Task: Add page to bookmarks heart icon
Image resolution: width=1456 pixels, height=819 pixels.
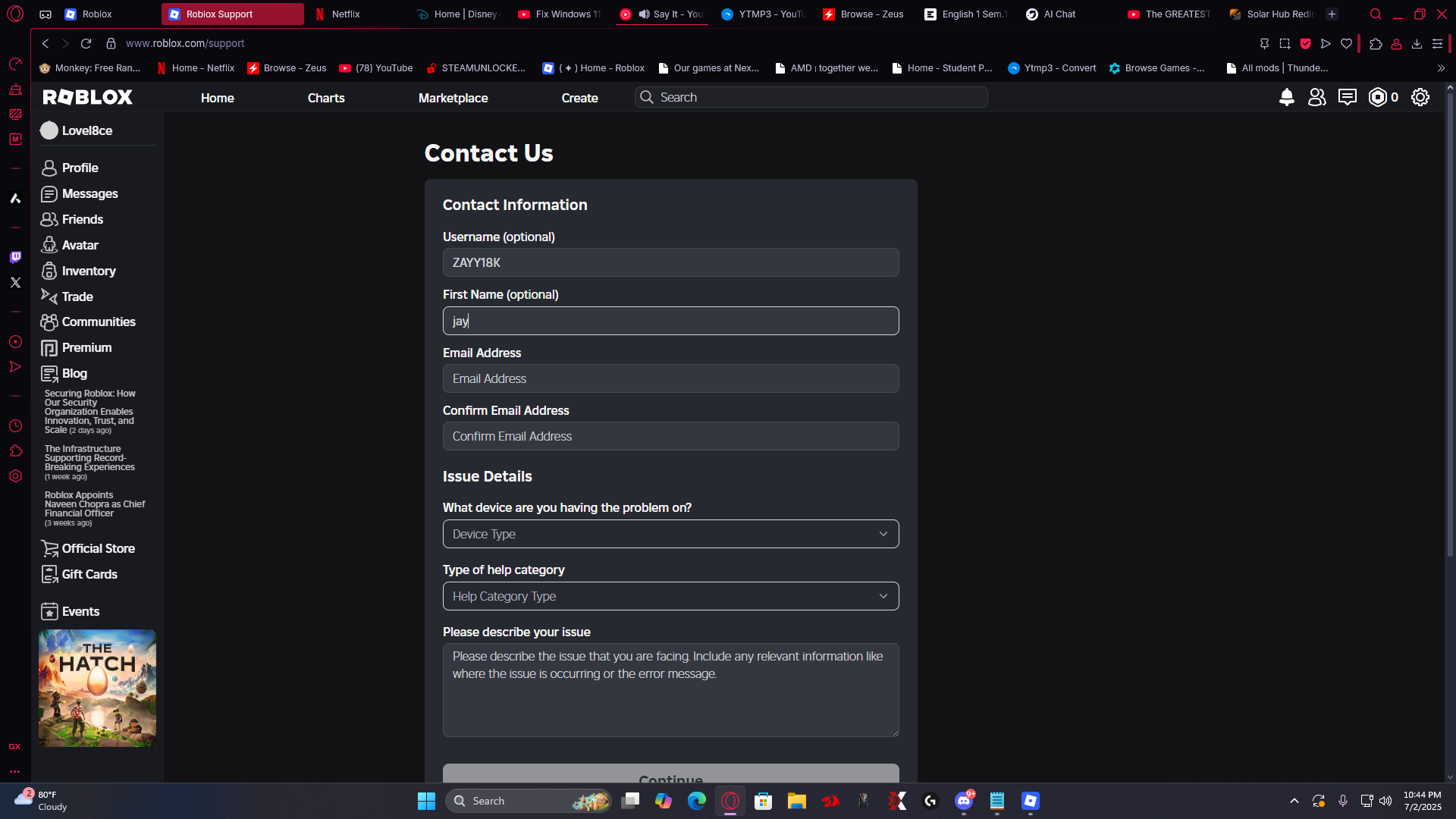Action: click(1346, 43)
